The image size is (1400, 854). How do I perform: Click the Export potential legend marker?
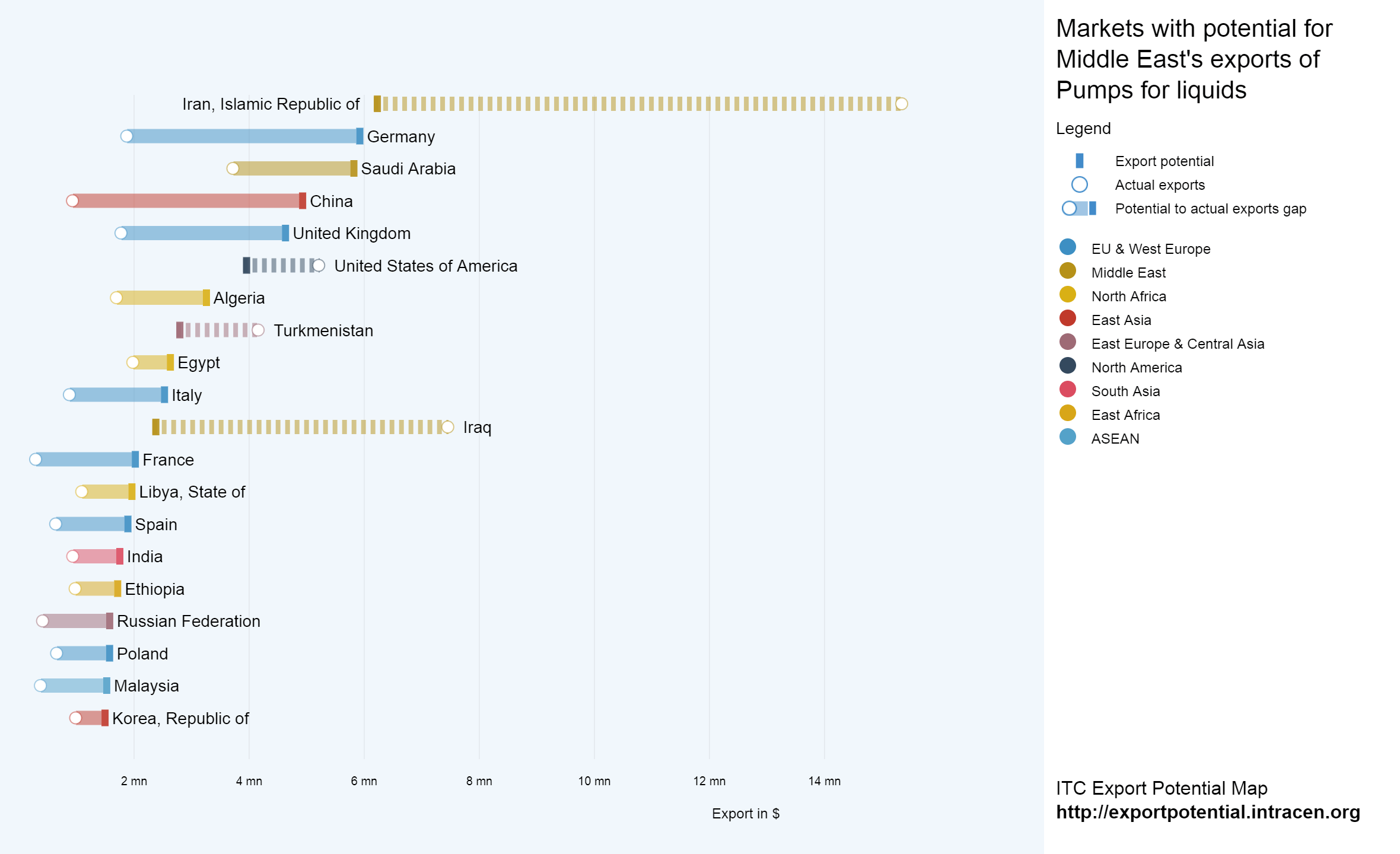coord(1079,161)
